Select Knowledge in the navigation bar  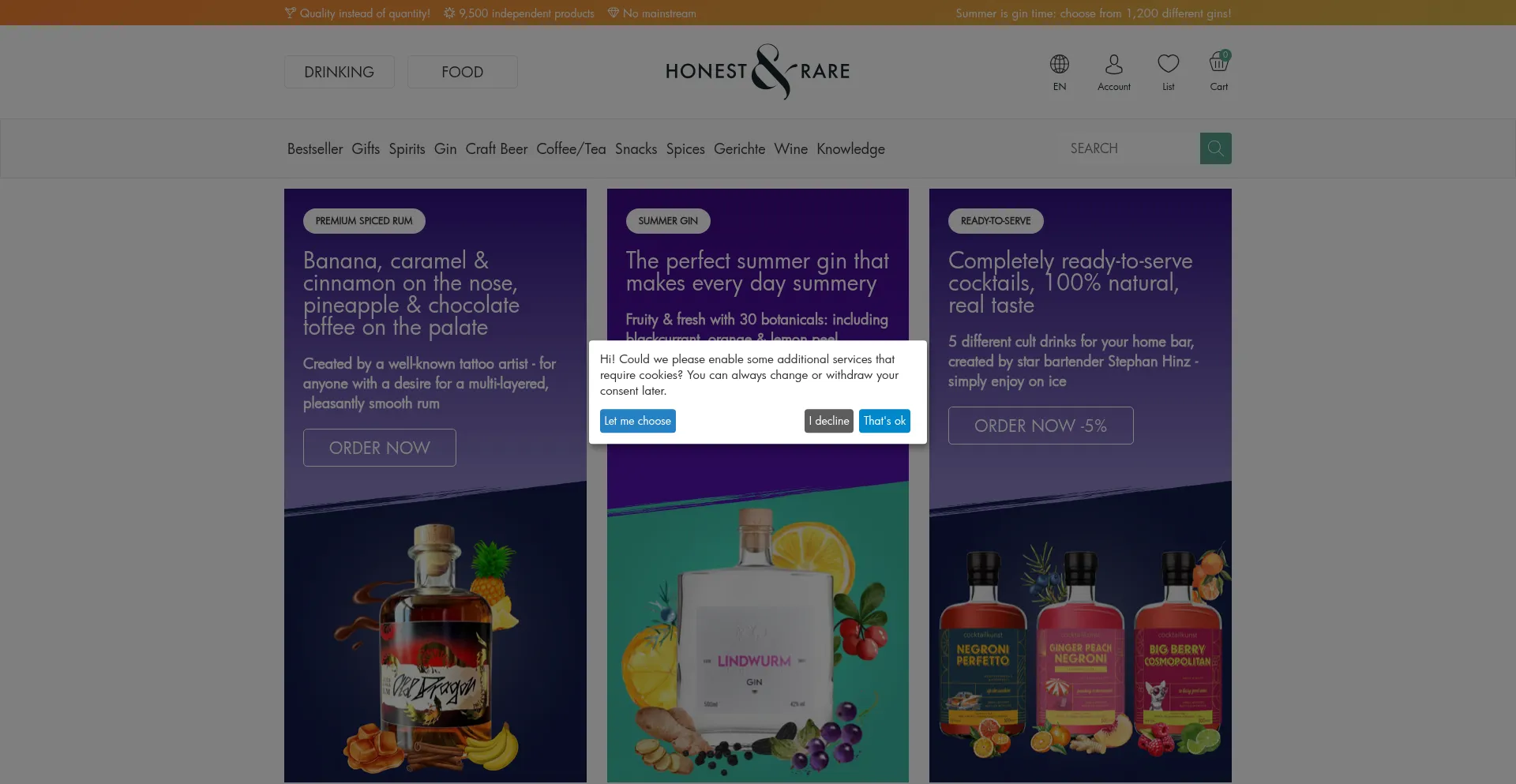850,148
